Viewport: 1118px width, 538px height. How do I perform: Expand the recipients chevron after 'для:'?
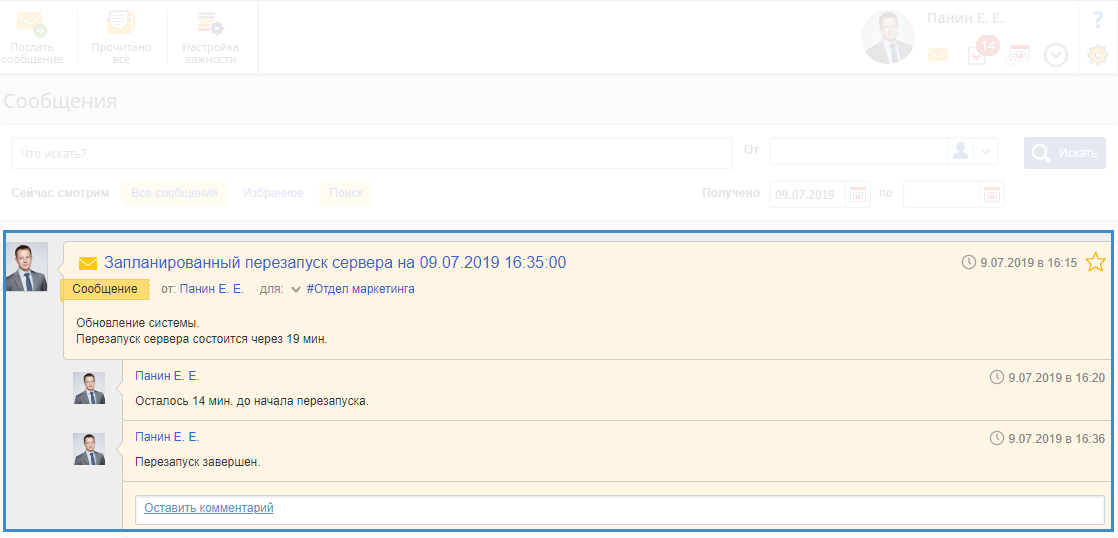(x=296, y=290)
